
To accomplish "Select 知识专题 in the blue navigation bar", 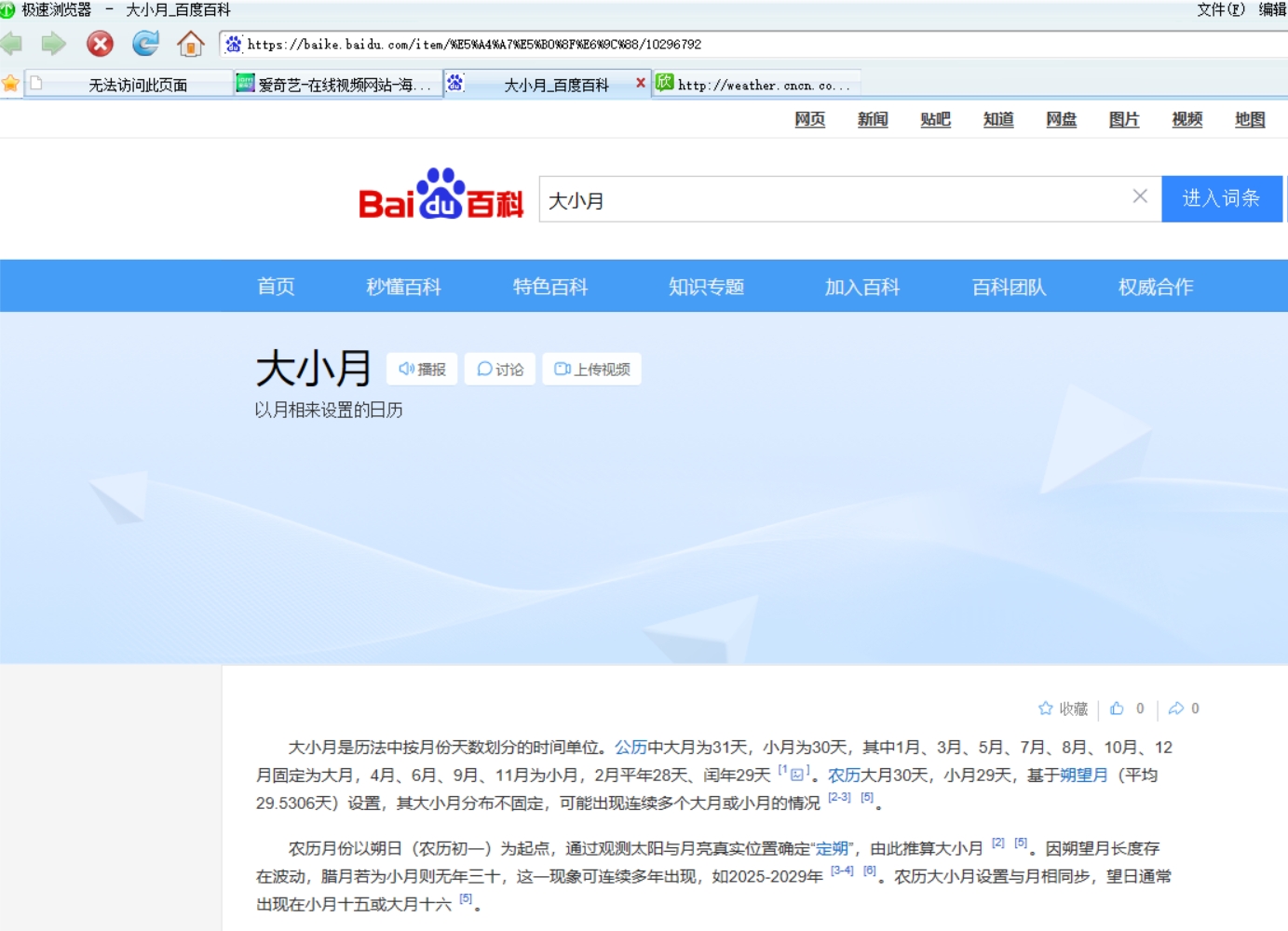I will (705, 286).
